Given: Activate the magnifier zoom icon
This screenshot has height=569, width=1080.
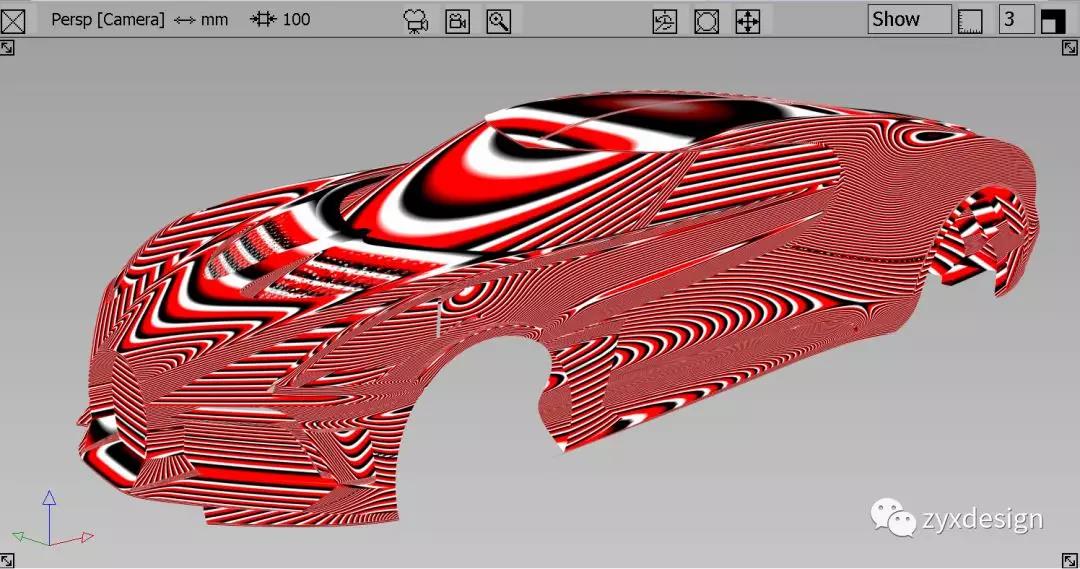Looking at the screenshot, I should 499,21.
